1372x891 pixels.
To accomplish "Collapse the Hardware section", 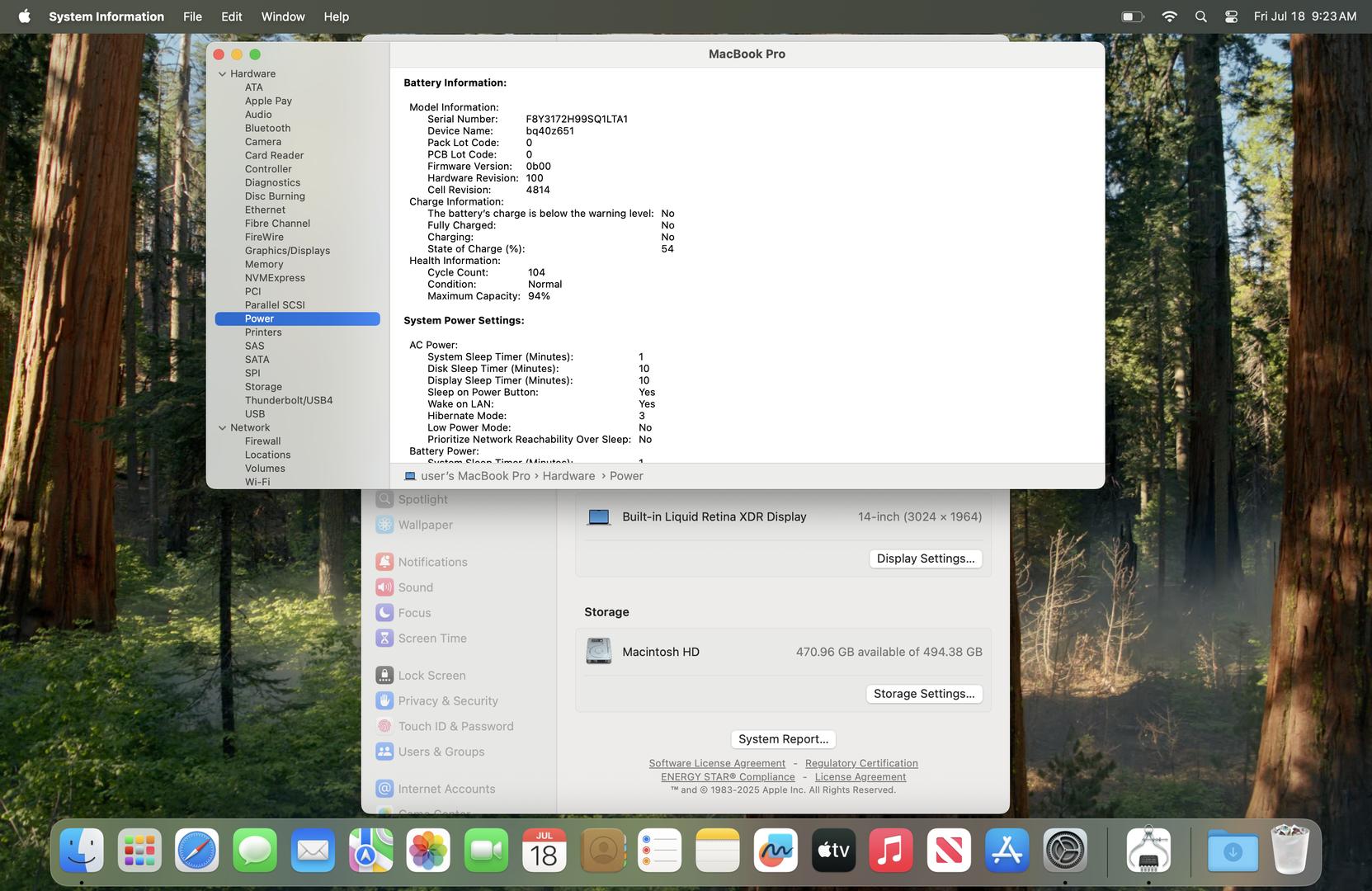I will point(222,74).
